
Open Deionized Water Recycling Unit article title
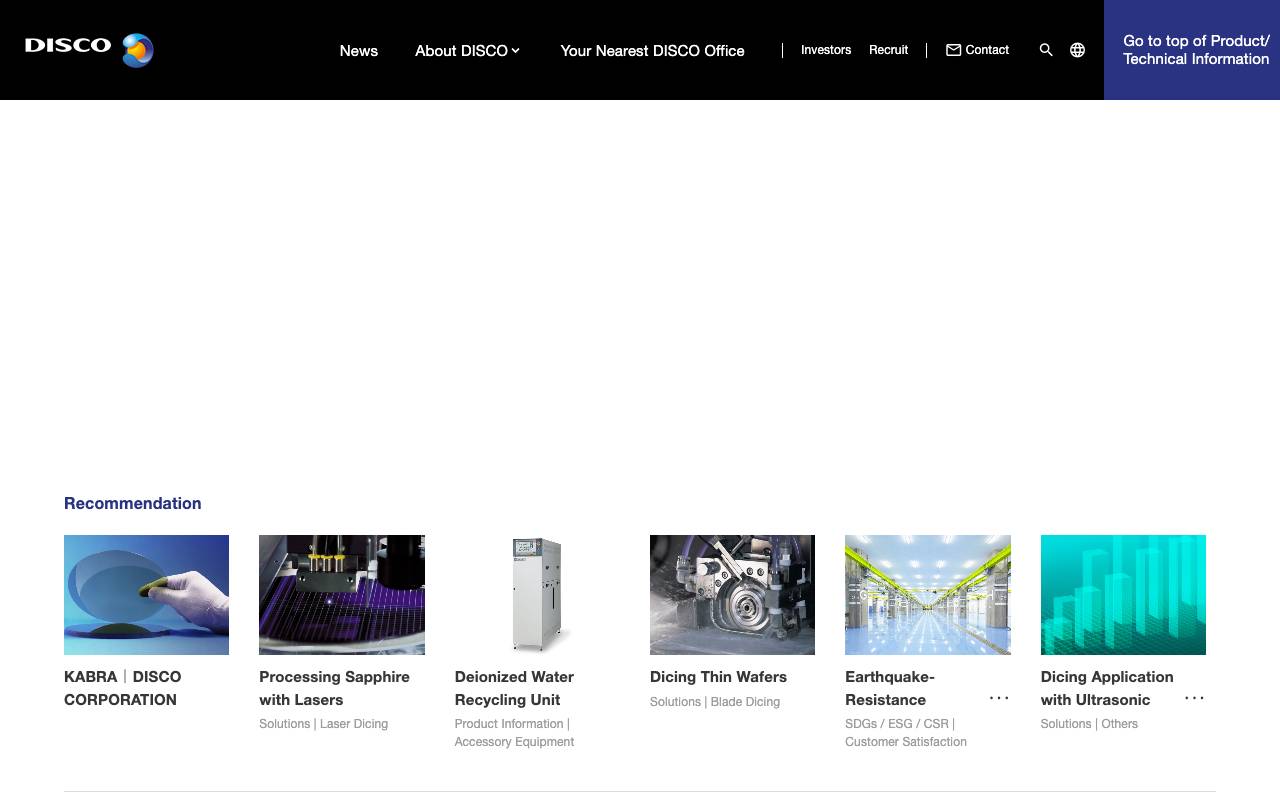[514, 688]
